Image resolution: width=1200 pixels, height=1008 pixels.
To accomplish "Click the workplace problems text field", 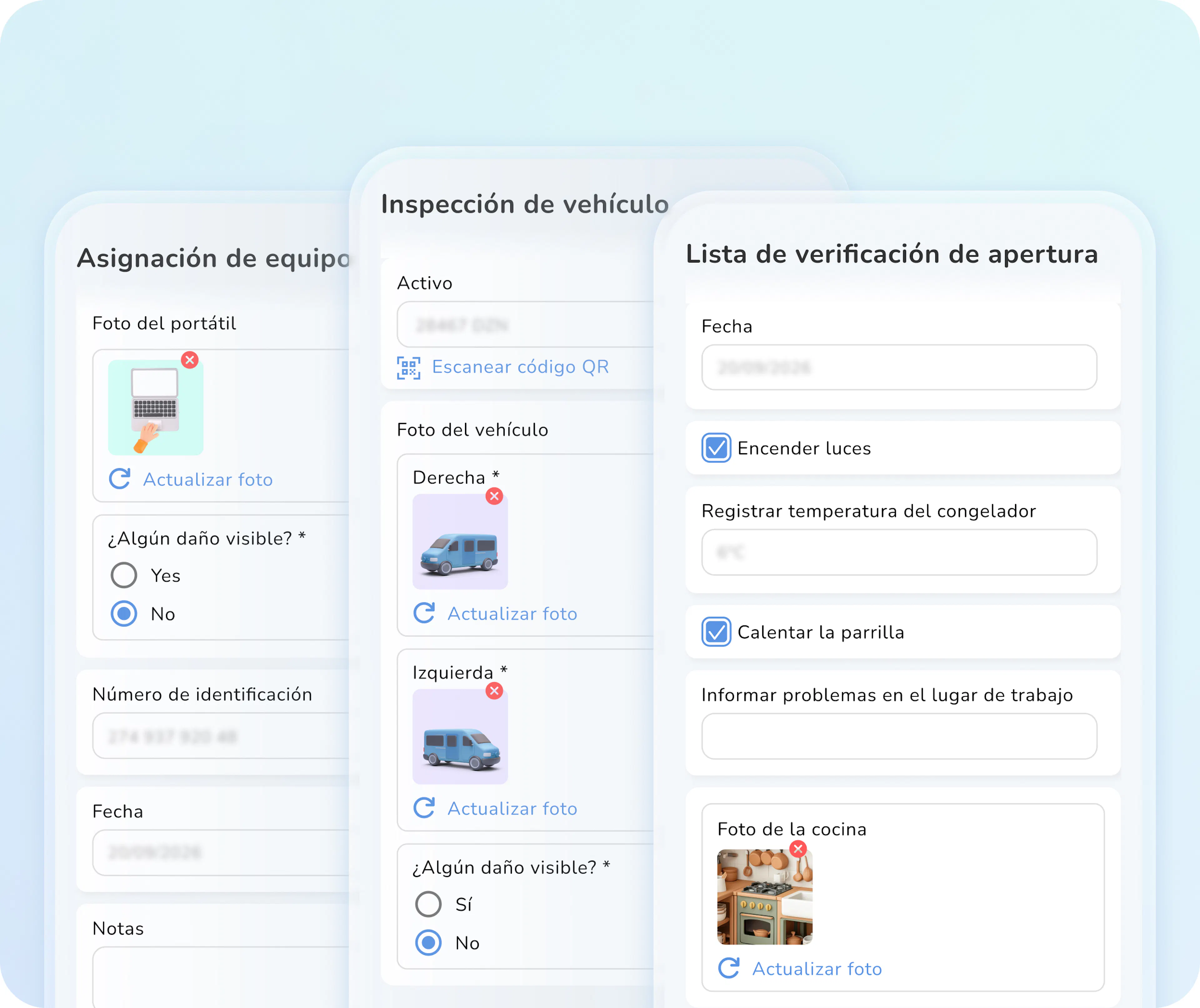I will [899, 736].
